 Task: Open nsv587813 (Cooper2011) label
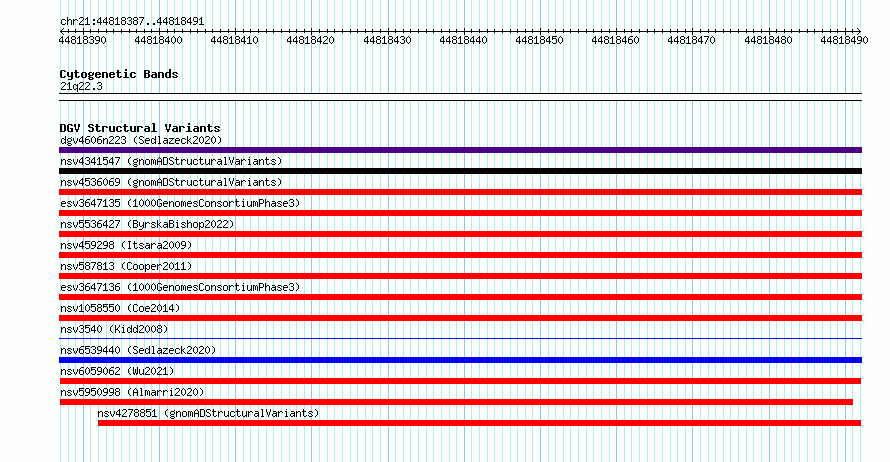coord(126,266)
